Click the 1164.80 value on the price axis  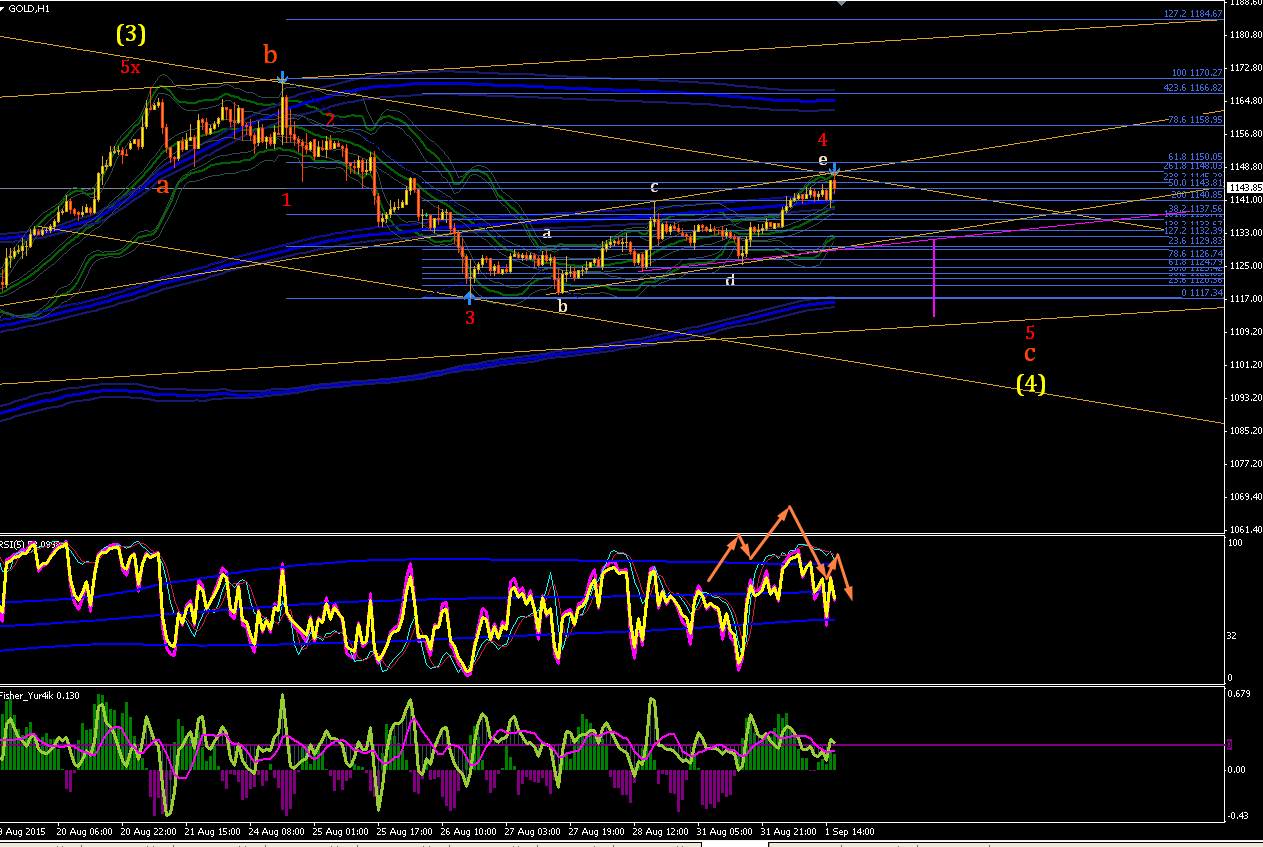(1245, 100)
